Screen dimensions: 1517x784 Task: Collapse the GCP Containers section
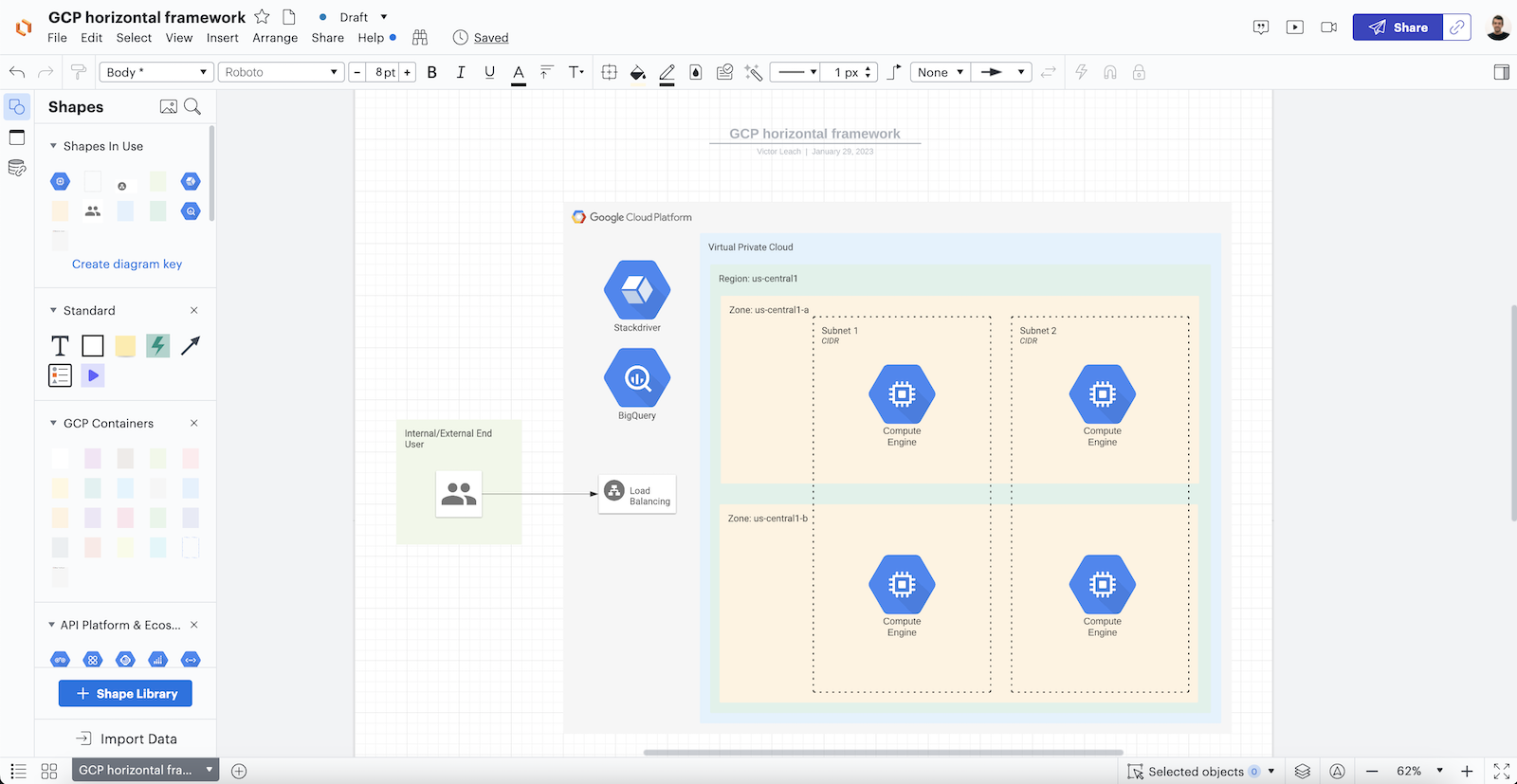tap(53, 423)
